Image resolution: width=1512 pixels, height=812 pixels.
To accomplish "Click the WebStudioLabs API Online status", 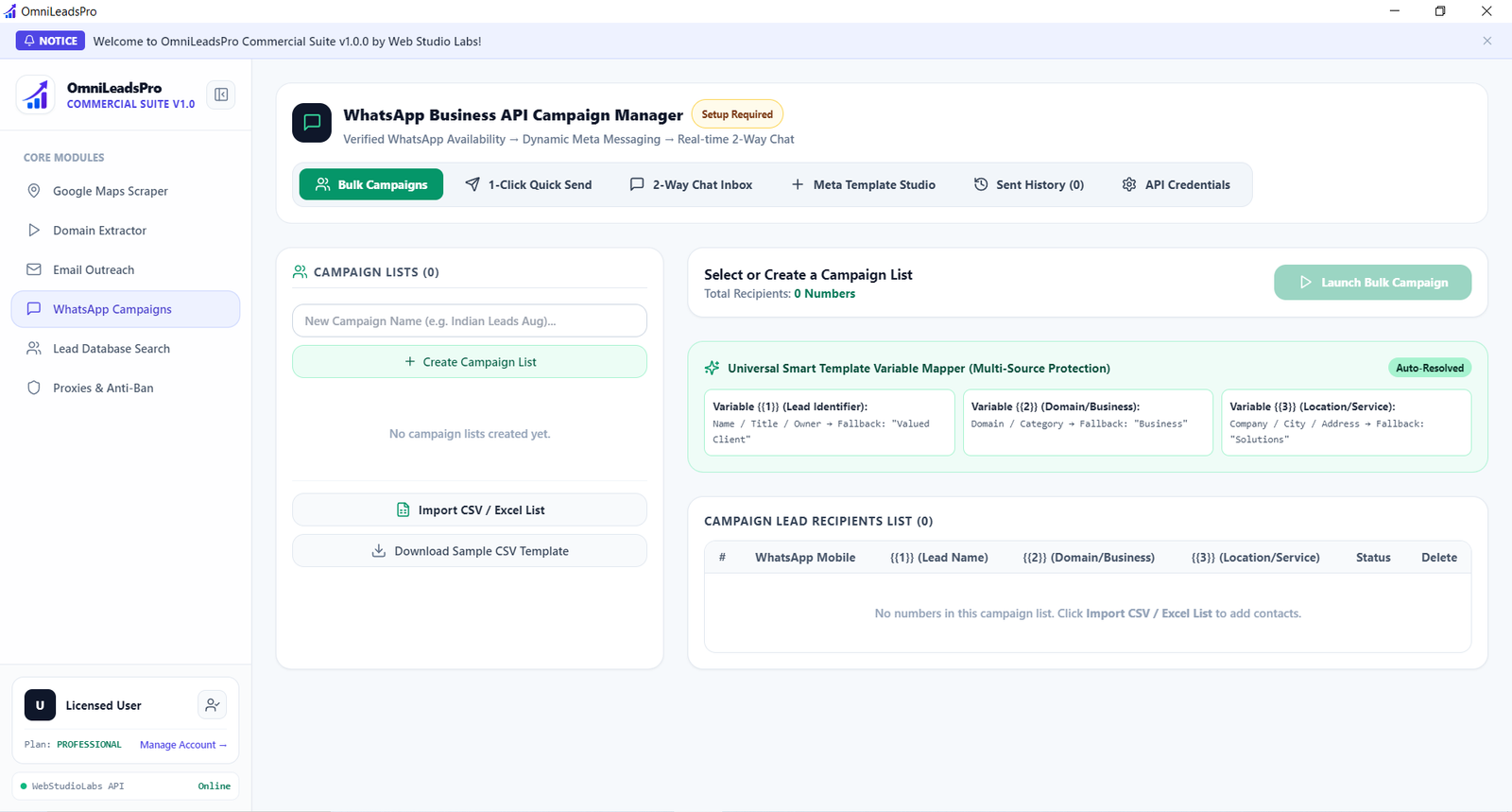I will tap(125, 786).
